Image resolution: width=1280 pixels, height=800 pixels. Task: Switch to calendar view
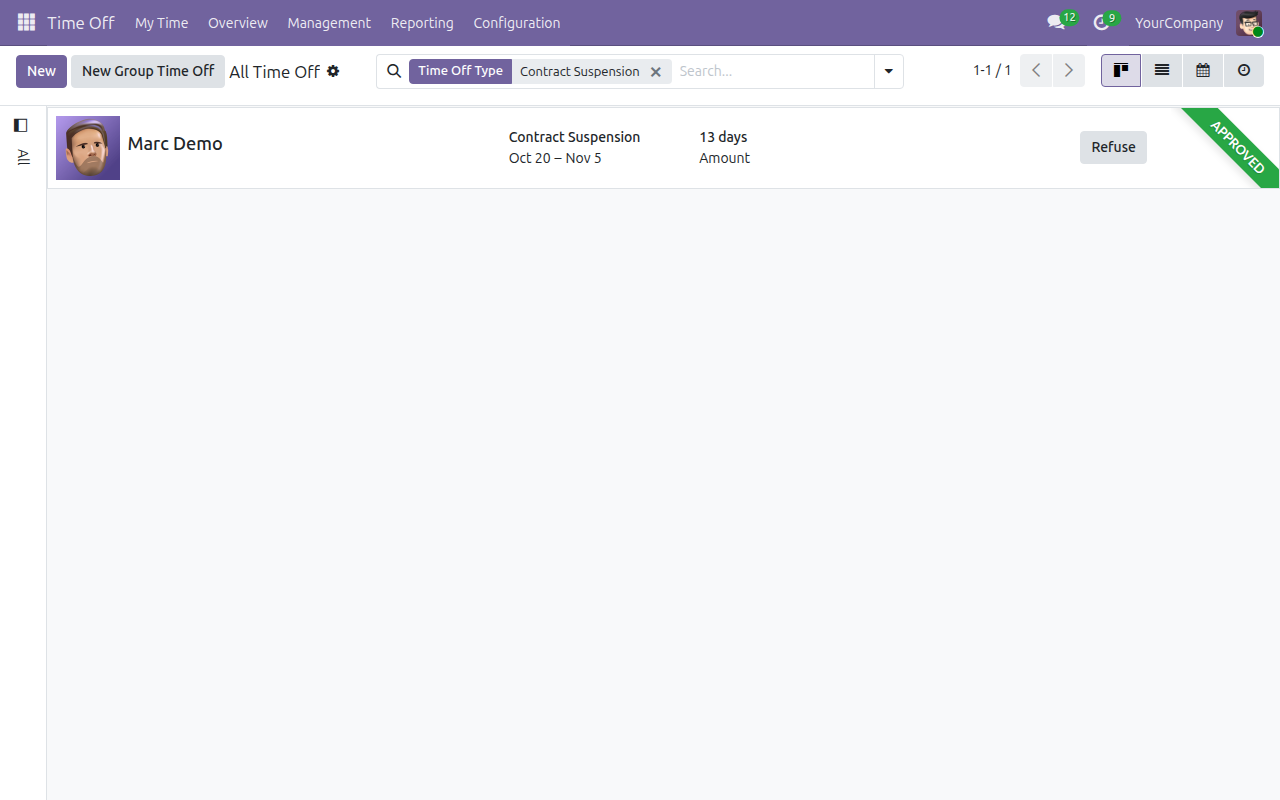click(1203, 71)
